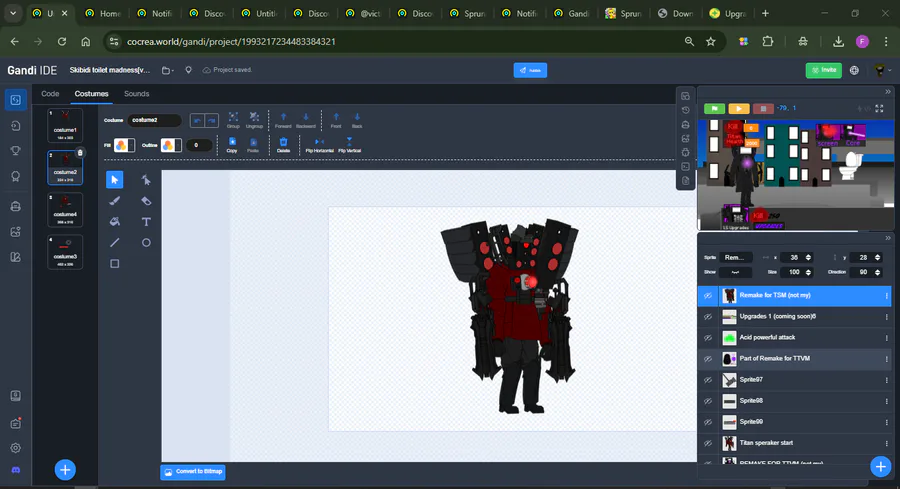Click the outline width input field
This screenshot has height=489, width=900.
(x=199, y=145)
